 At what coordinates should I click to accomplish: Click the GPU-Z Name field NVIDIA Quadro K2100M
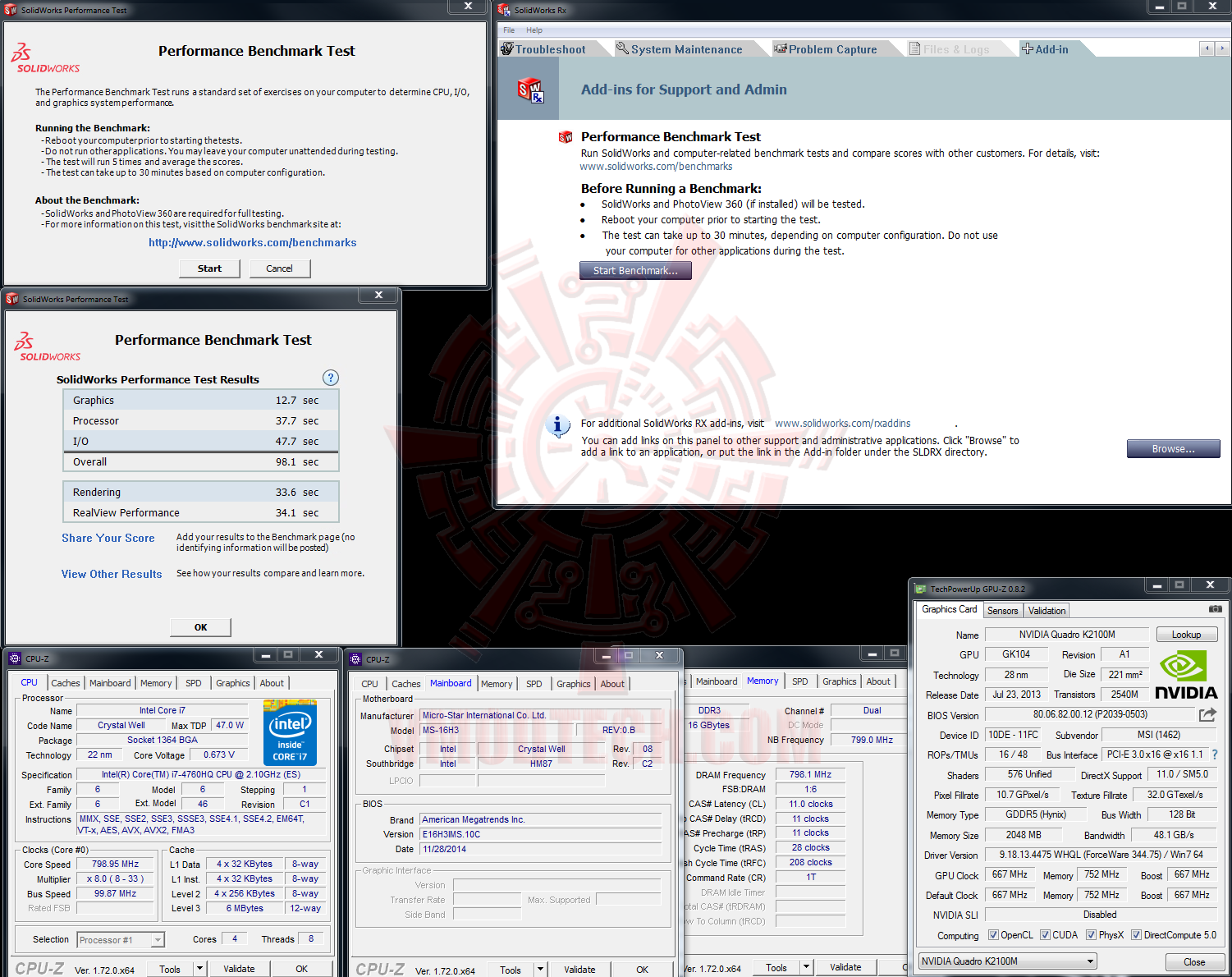pos(1067,635)
